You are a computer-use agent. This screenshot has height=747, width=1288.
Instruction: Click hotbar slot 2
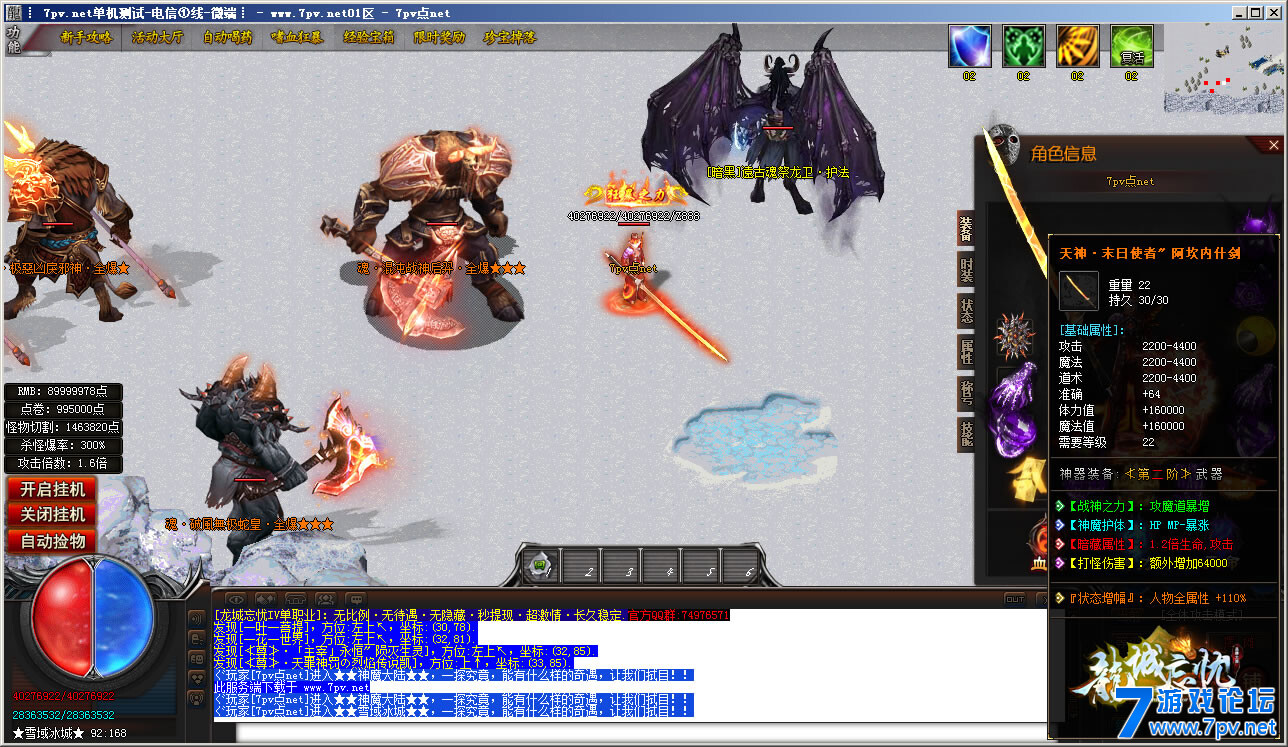click(x=581, y=565)
